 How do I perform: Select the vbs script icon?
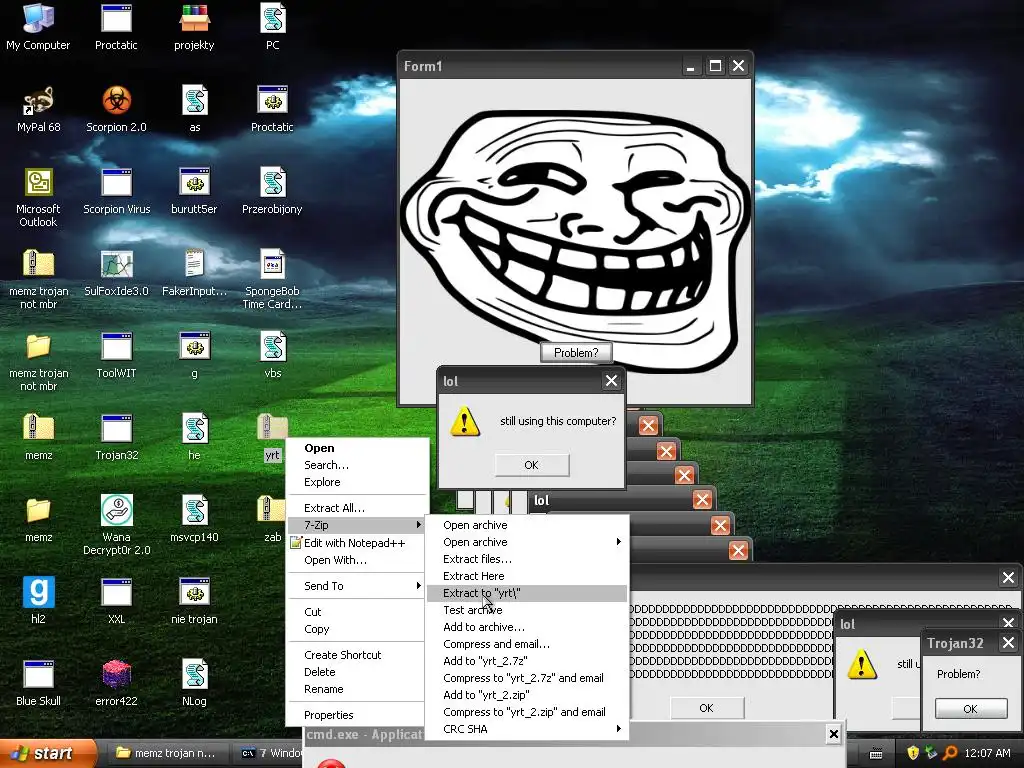[272, 355]
